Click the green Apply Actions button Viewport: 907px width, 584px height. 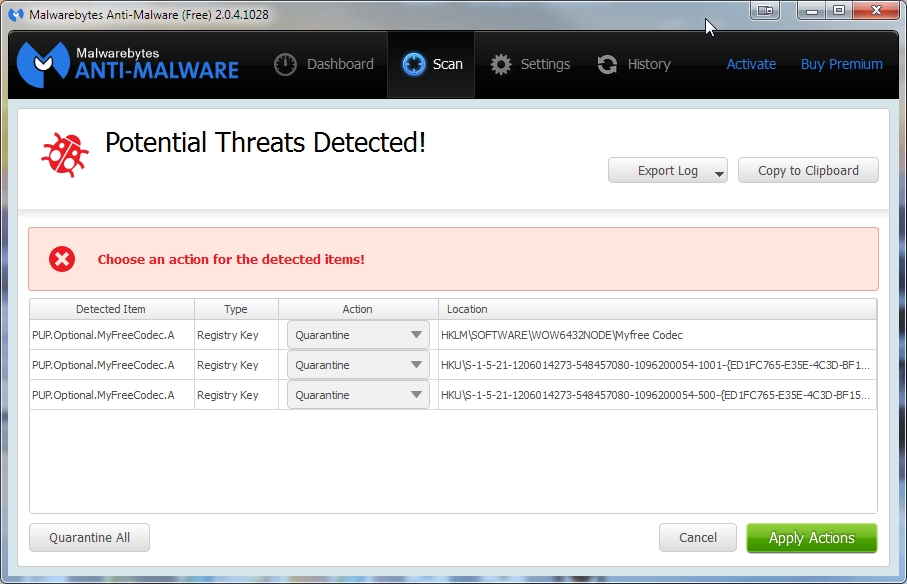812,538
